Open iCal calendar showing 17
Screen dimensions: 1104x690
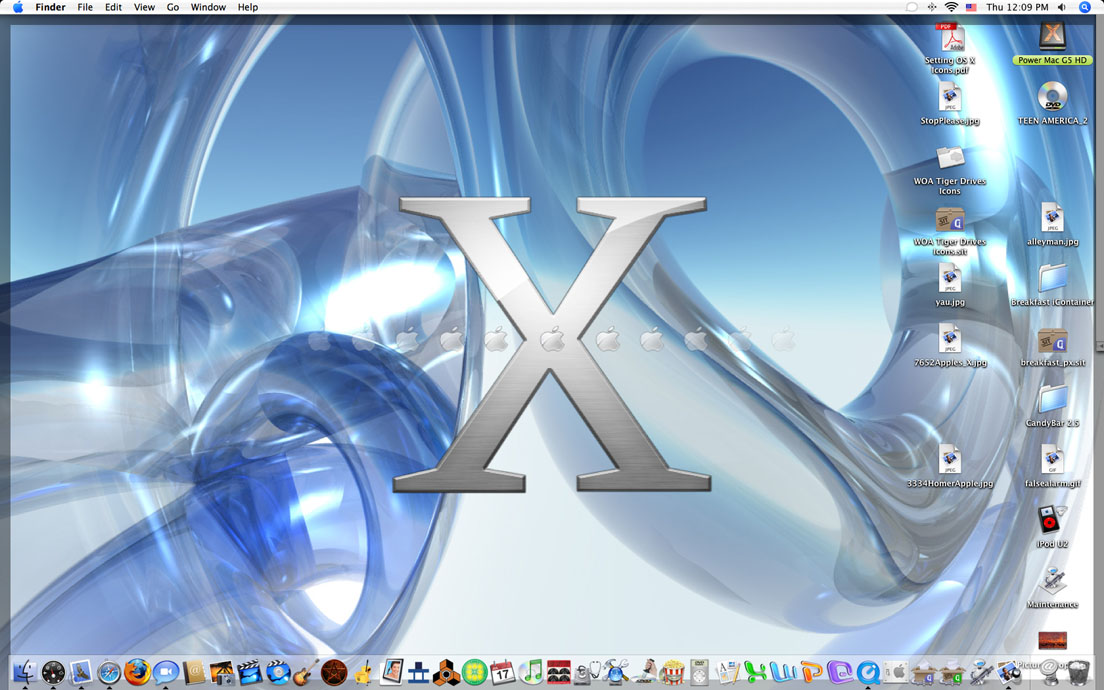tap(503, 672)
